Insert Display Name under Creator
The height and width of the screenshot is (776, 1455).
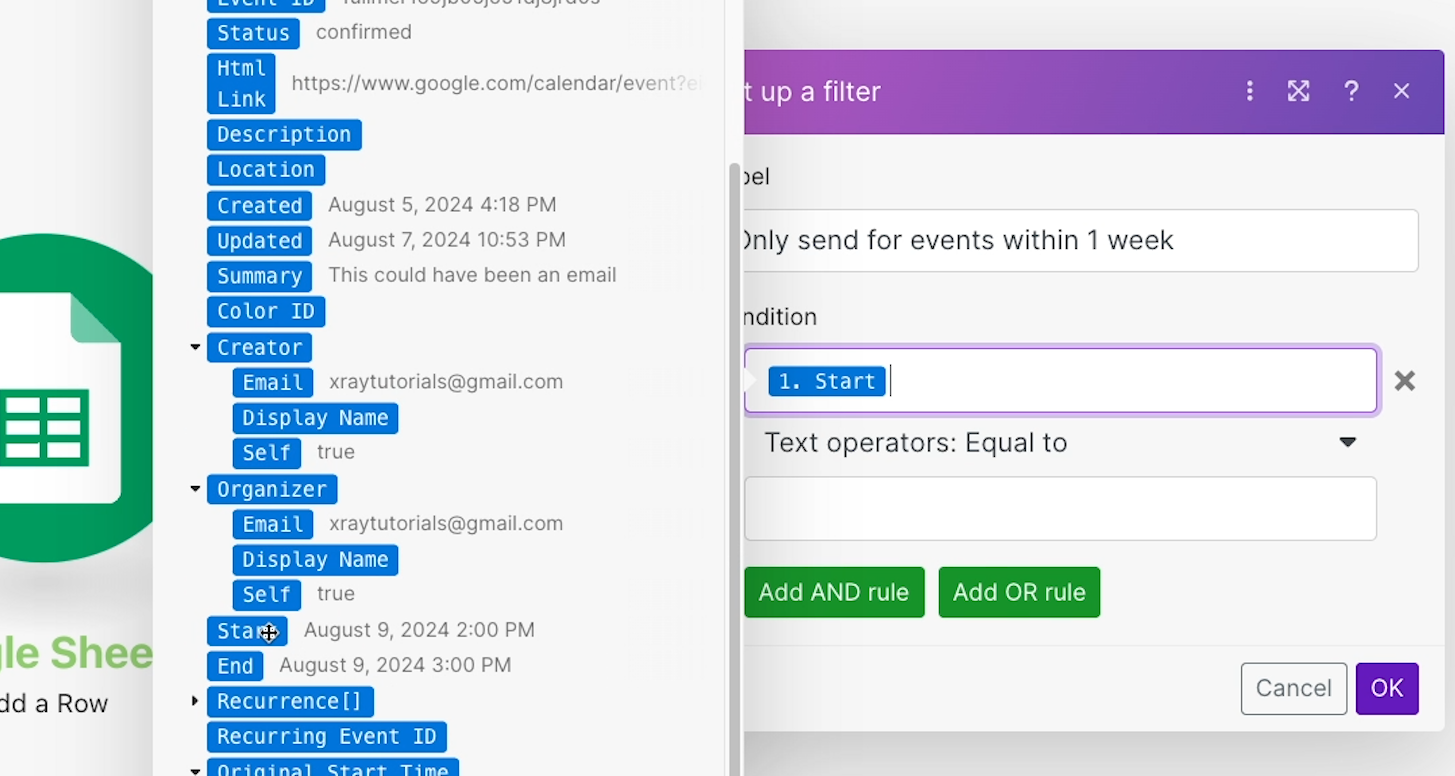click(x=315, y=418)
